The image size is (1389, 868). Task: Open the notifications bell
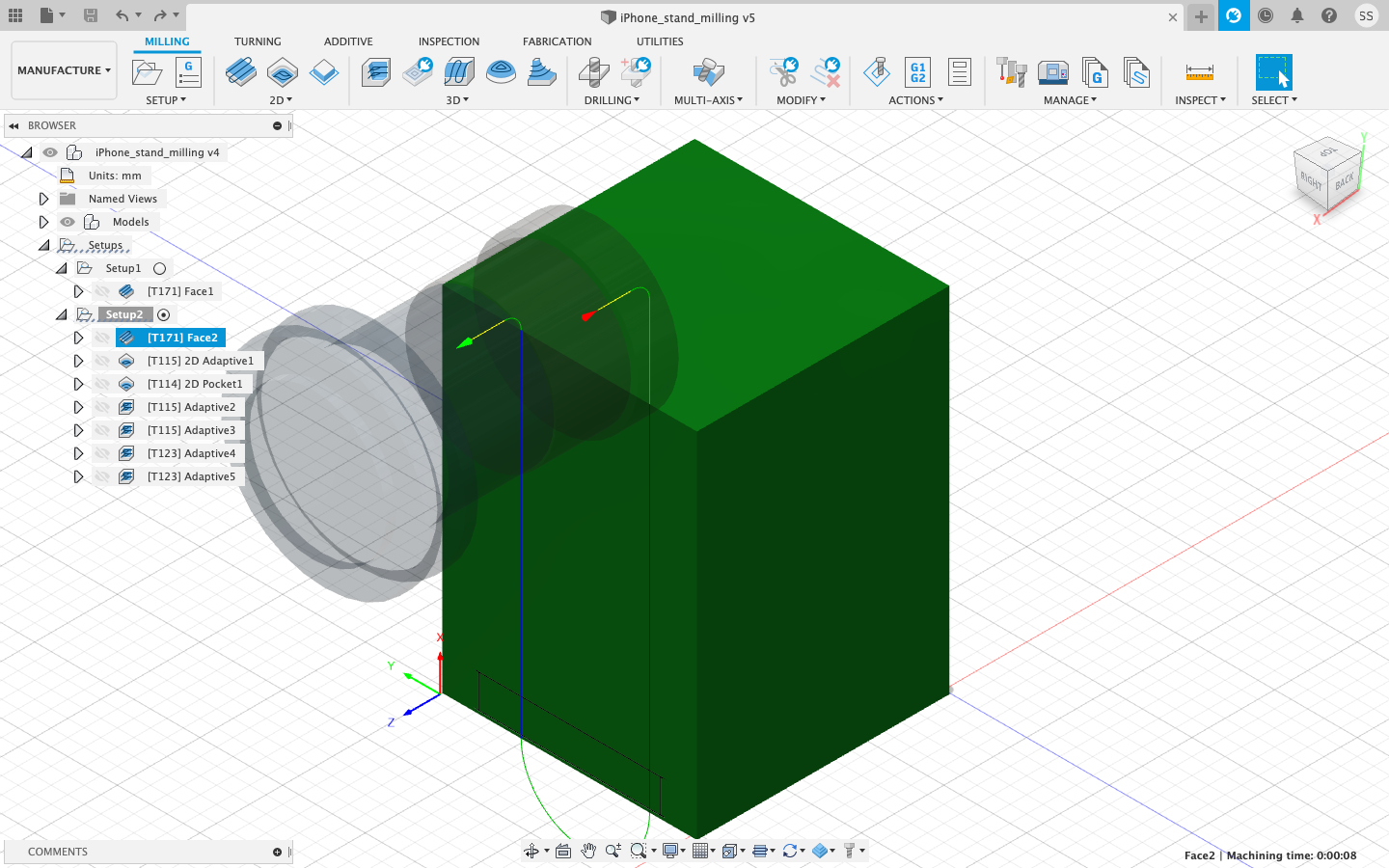coord(1297,15)
